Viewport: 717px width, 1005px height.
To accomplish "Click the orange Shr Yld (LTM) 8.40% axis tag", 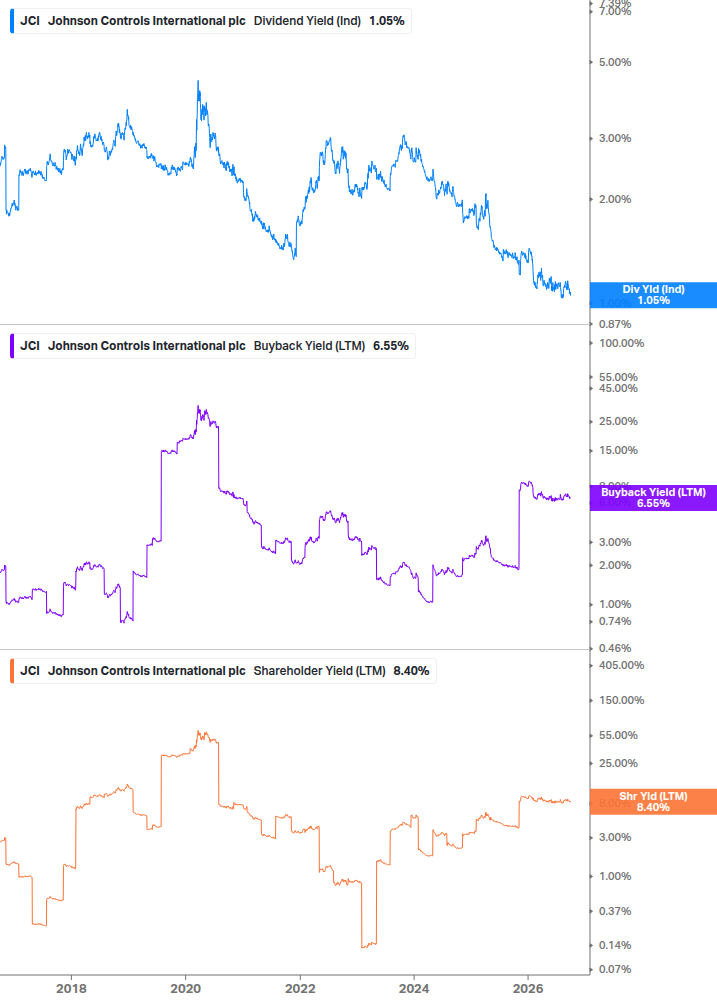I will click(x=653, y=802).
